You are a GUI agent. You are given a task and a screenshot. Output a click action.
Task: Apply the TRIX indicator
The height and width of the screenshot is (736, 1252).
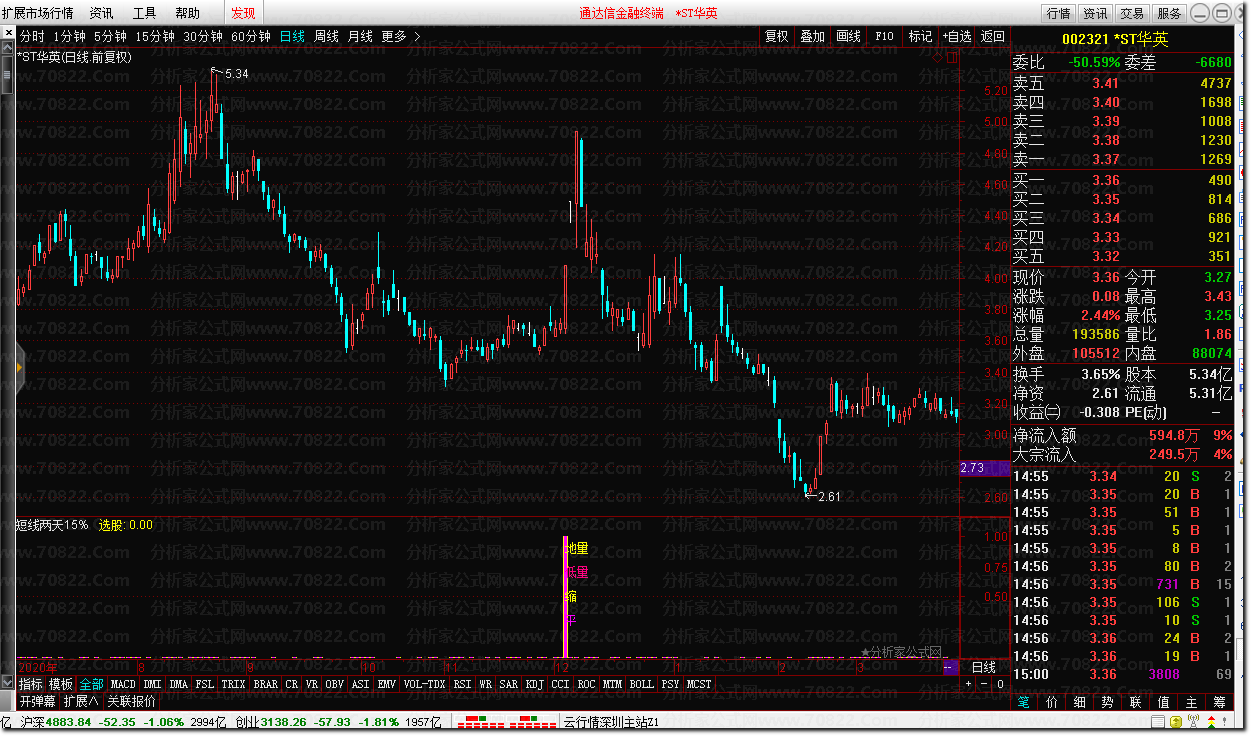pyautogui.click(x=233, y=684)
